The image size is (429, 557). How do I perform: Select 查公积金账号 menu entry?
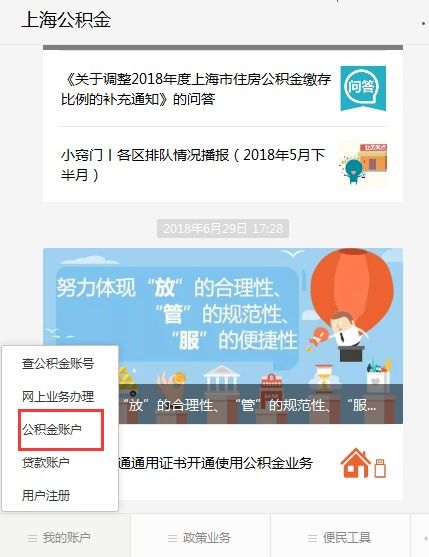[58, 363]
